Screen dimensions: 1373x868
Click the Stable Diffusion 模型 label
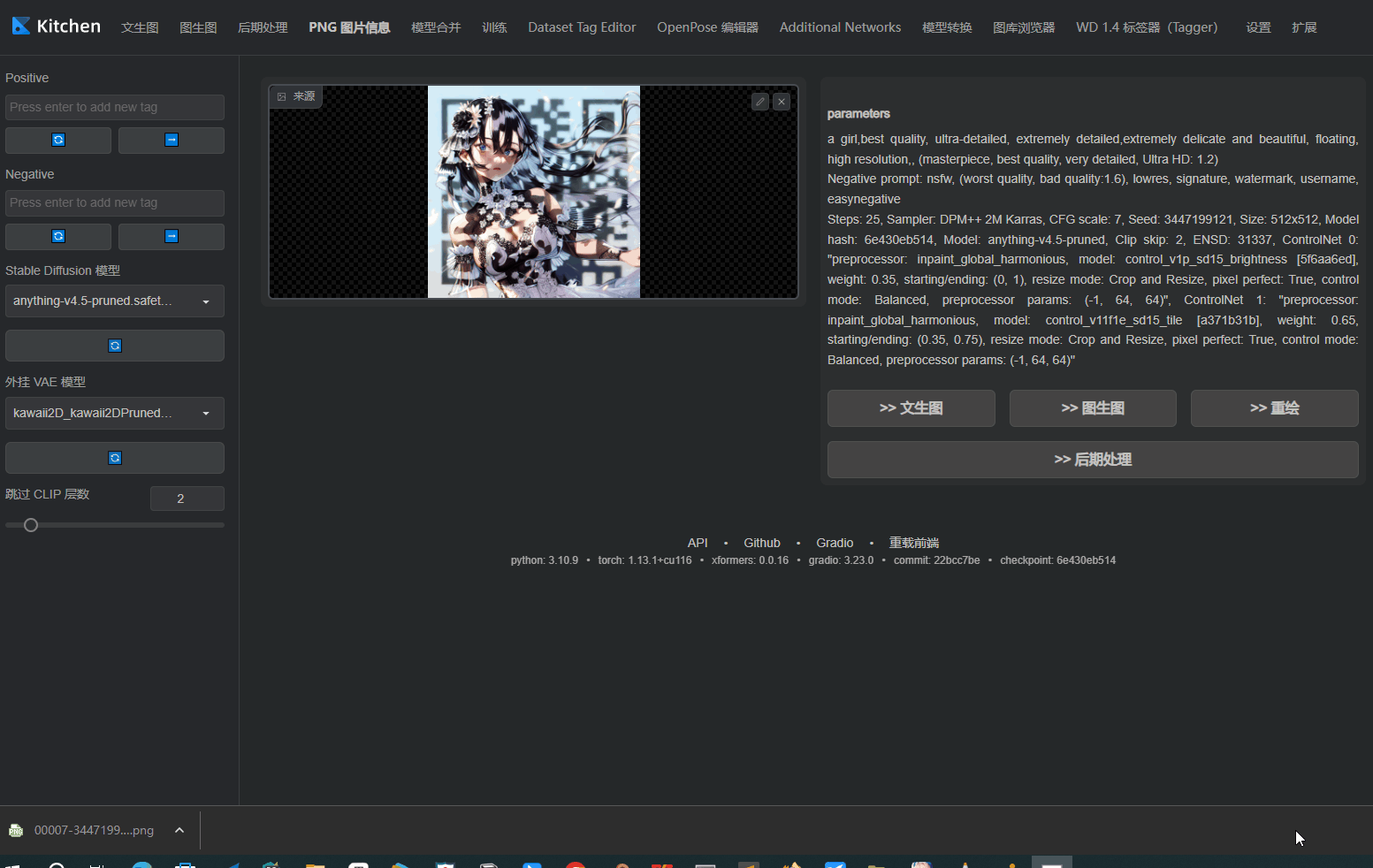pyautogui.click(x=63, y=270)
